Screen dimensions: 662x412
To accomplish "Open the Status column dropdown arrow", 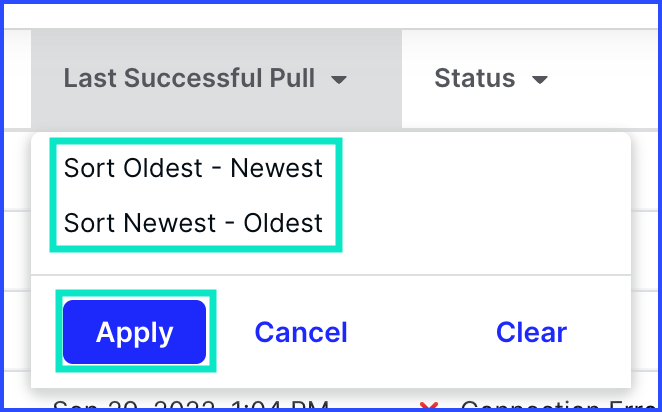I will (540, 79).
